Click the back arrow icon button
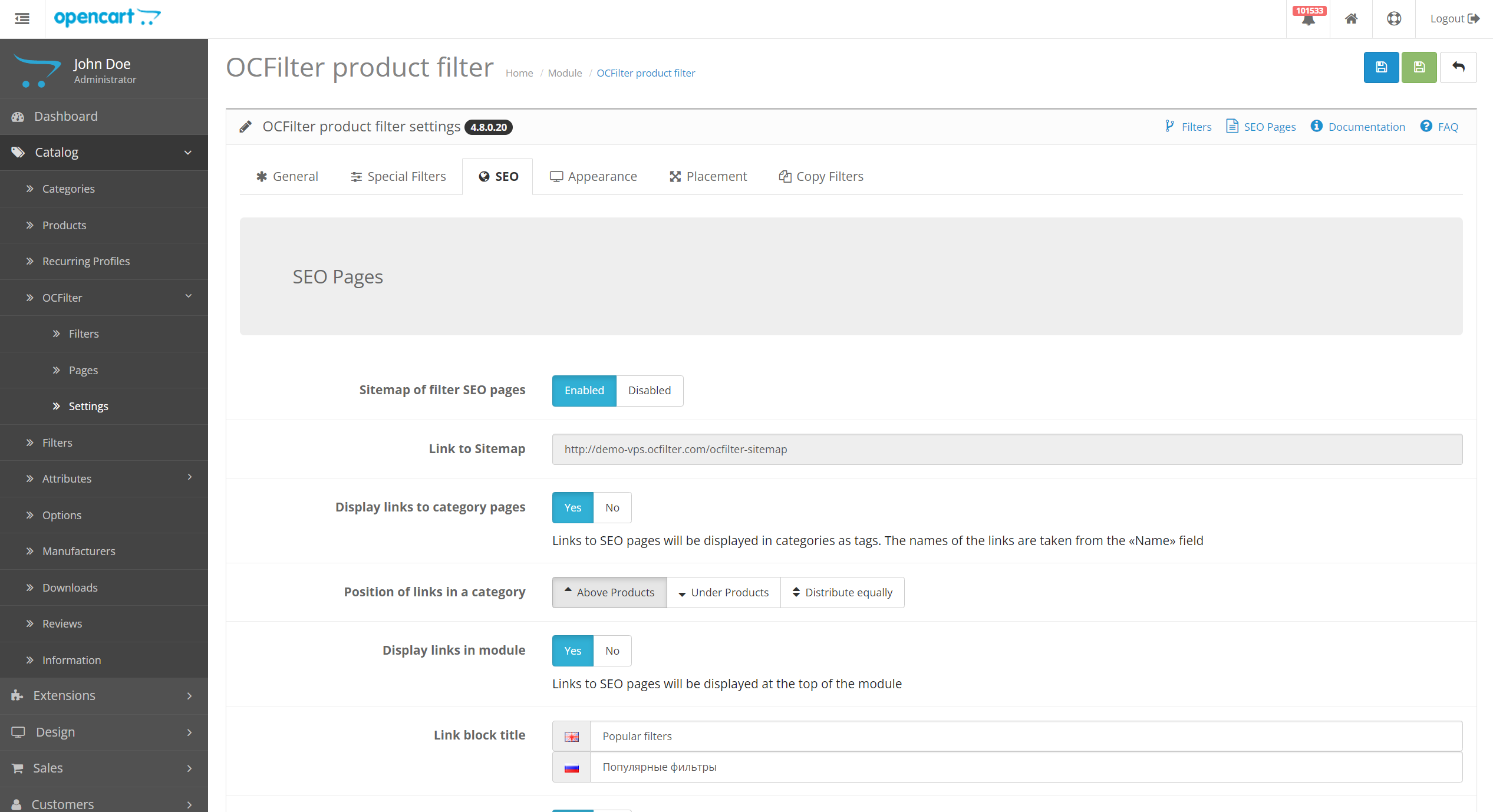The image size is (1493, 812). coord(1458,67)
